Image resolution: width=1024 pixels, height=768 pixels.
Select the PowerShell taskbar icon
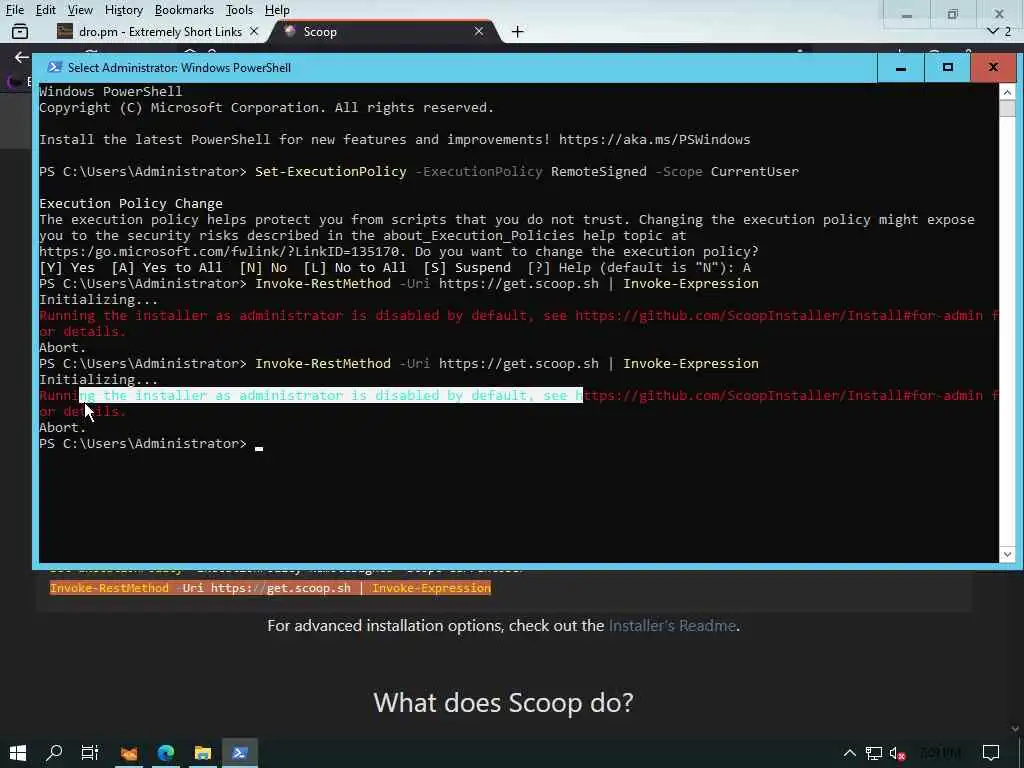[x=240, y=753]
